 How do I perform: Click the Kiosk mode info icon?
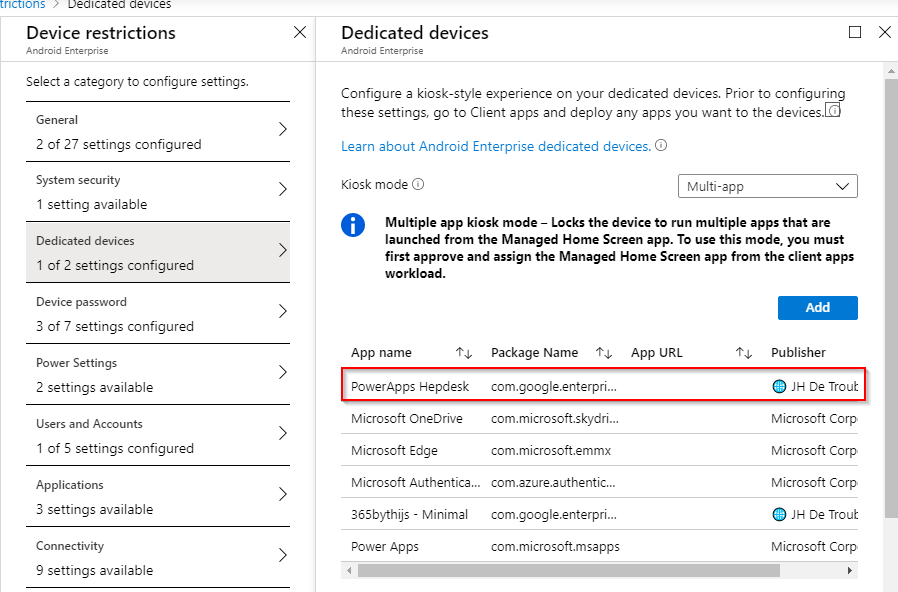pyautogui.click(x=416, y=186)
